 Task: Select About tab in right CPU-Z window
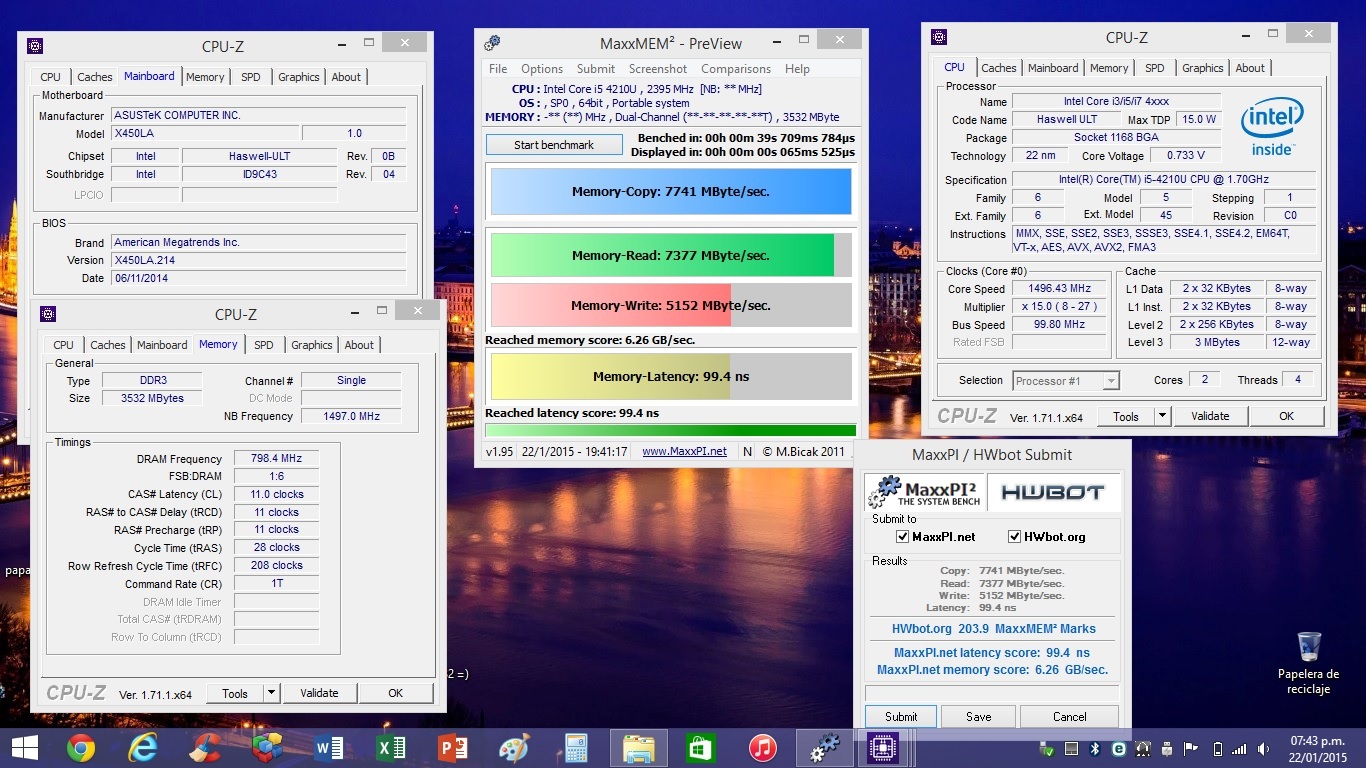point(1250,68)
